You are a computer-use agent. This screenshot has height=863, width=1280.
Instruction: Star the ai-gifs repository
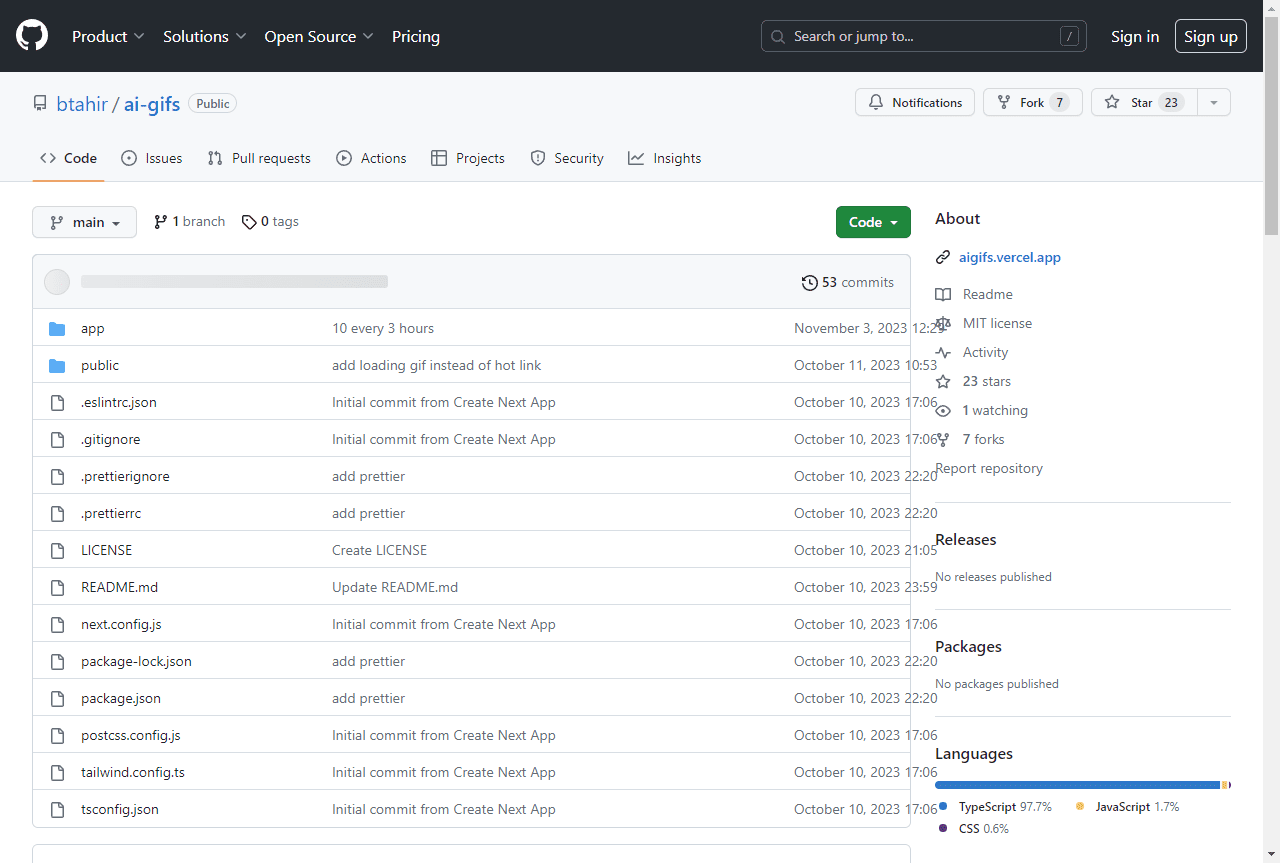point(1142,103)
